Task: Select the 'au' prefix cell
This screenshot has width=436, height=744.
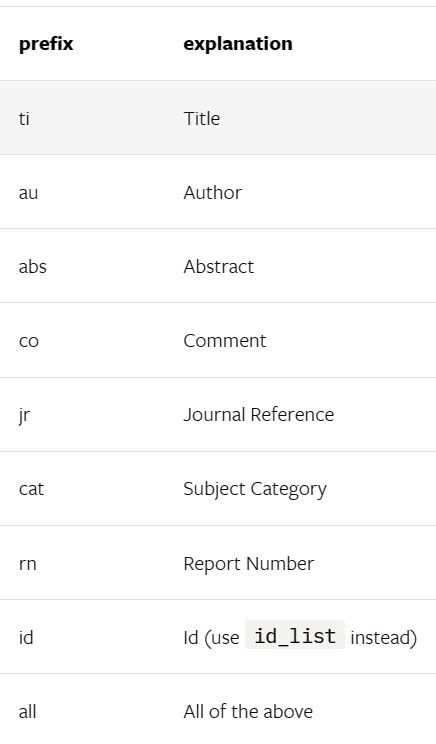Action: [x=28, y=193]
